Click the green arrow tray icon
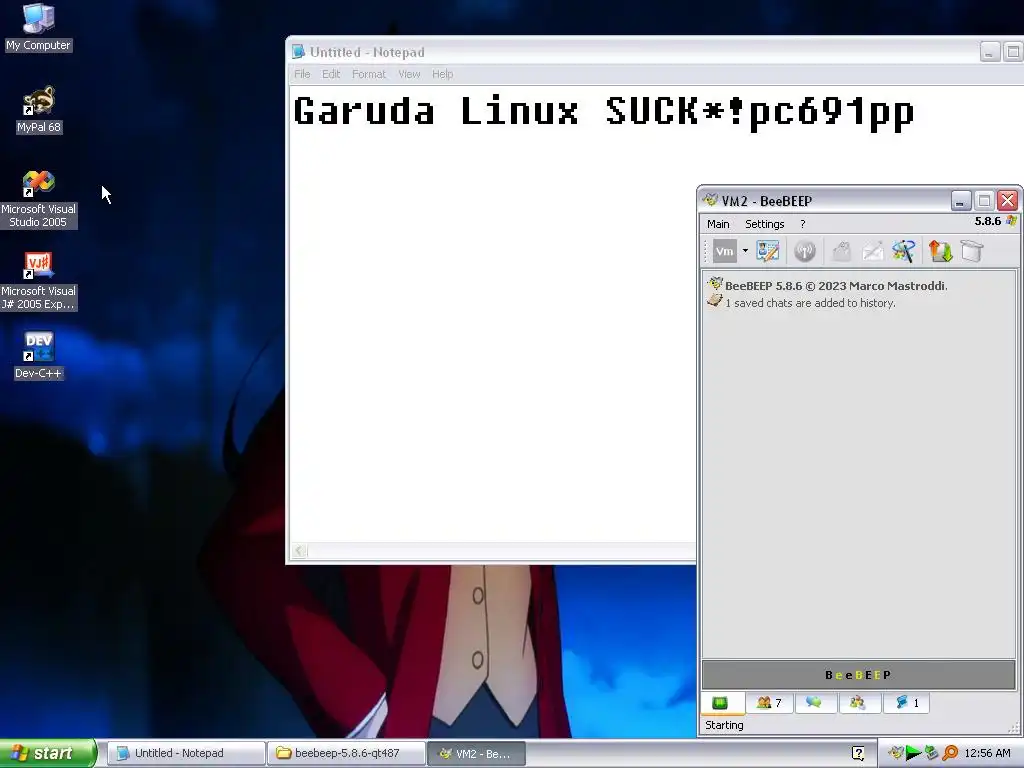Image resolution: width=1024 pixels, height=768 pixels. coord(913,753)
